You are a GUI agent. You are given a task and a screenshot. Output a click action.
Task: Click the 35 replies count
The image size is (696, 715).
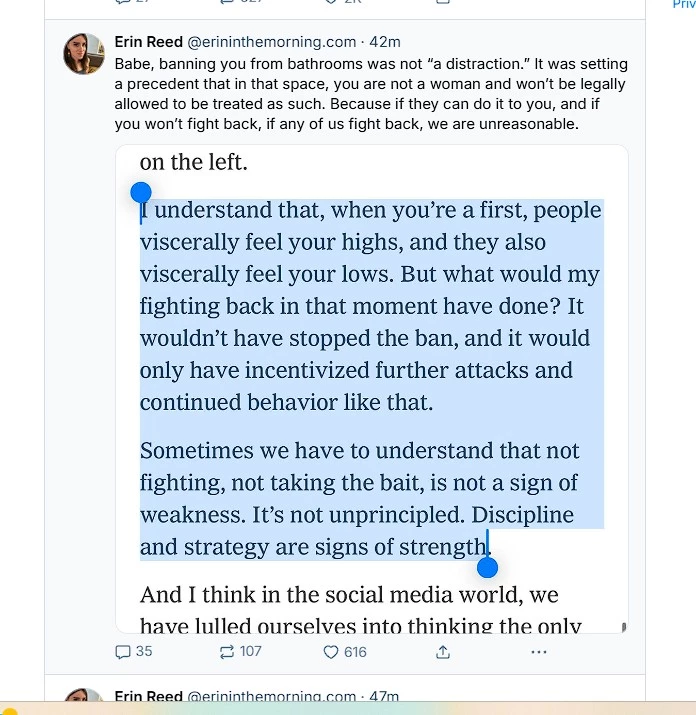tap(144, 652)
